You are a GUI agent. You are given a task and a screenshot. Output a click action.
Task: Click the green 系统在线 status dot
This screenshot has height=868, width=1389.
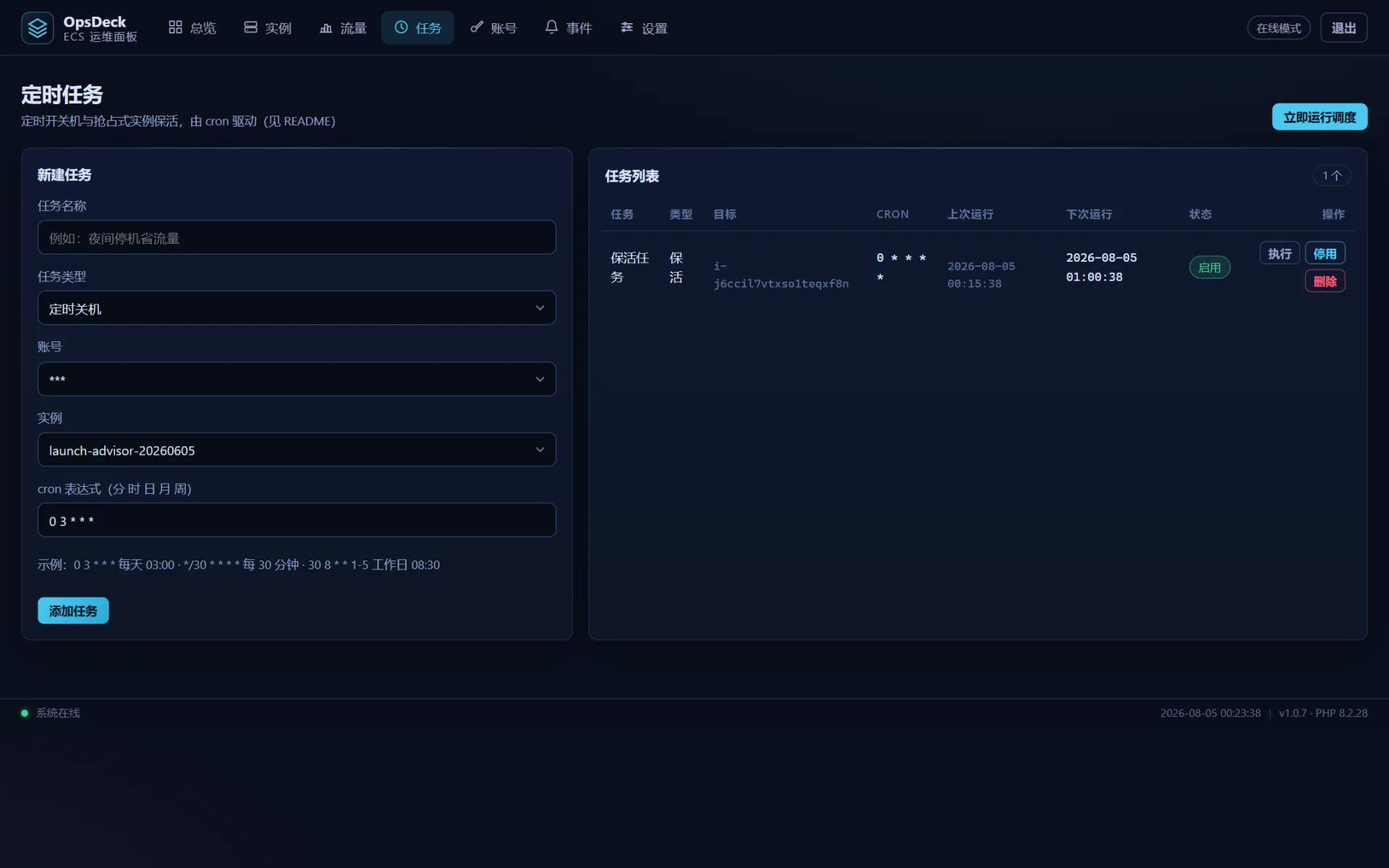pyautogui.click(x=25, y=713)
